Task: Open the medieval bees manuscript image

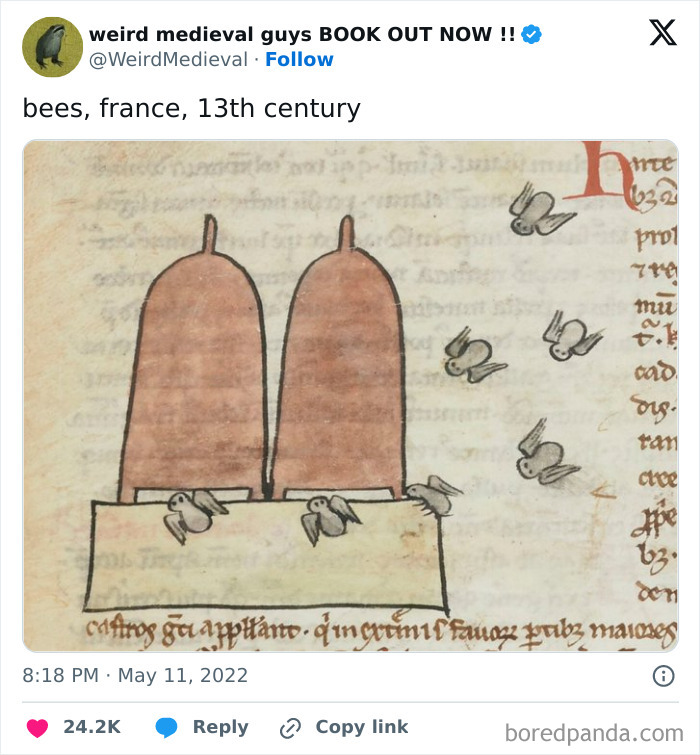Action: [x=350, y=395]
